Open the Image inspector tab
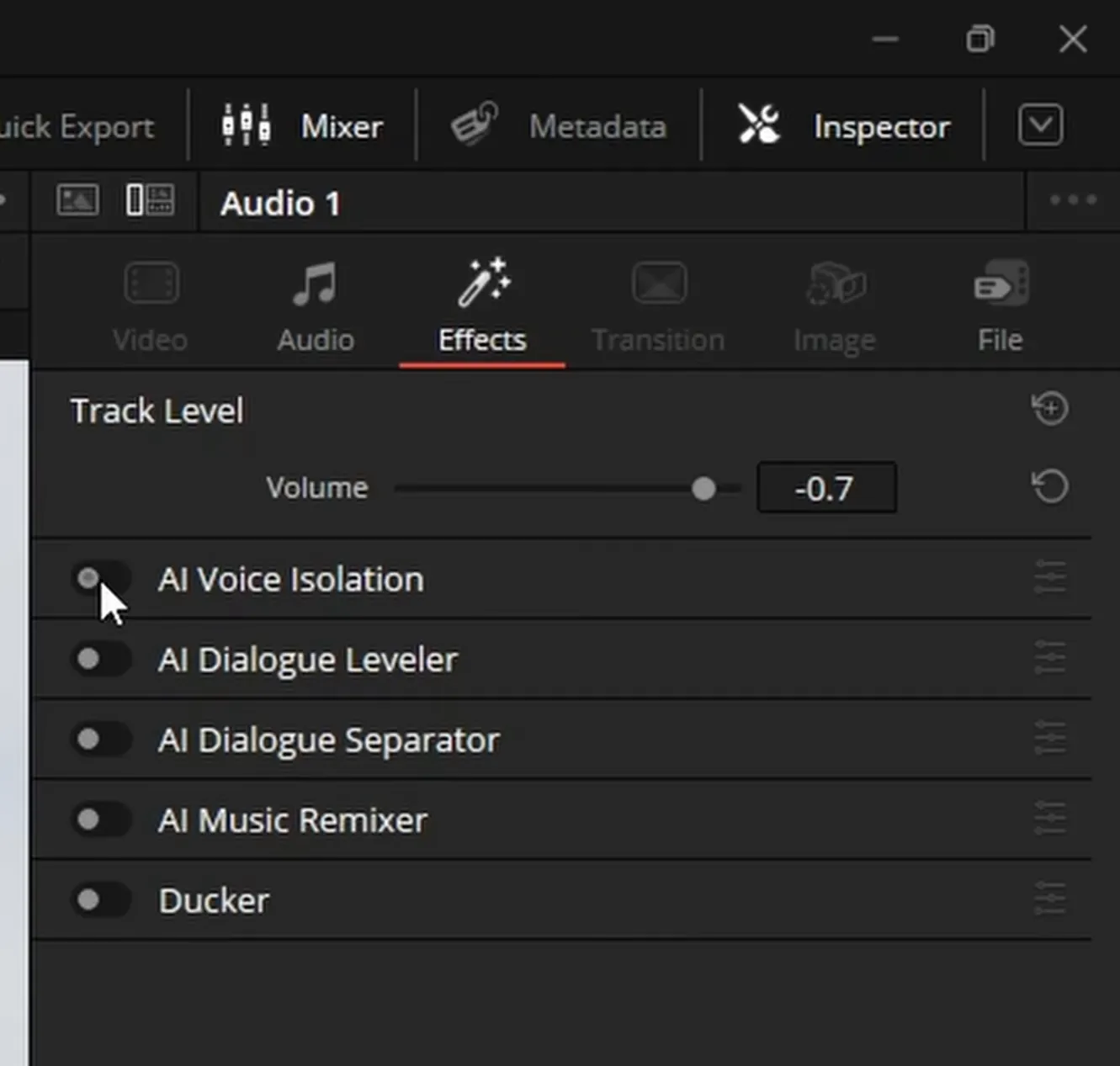This screenshot has height=1066, width=1120. pos(834,306)
